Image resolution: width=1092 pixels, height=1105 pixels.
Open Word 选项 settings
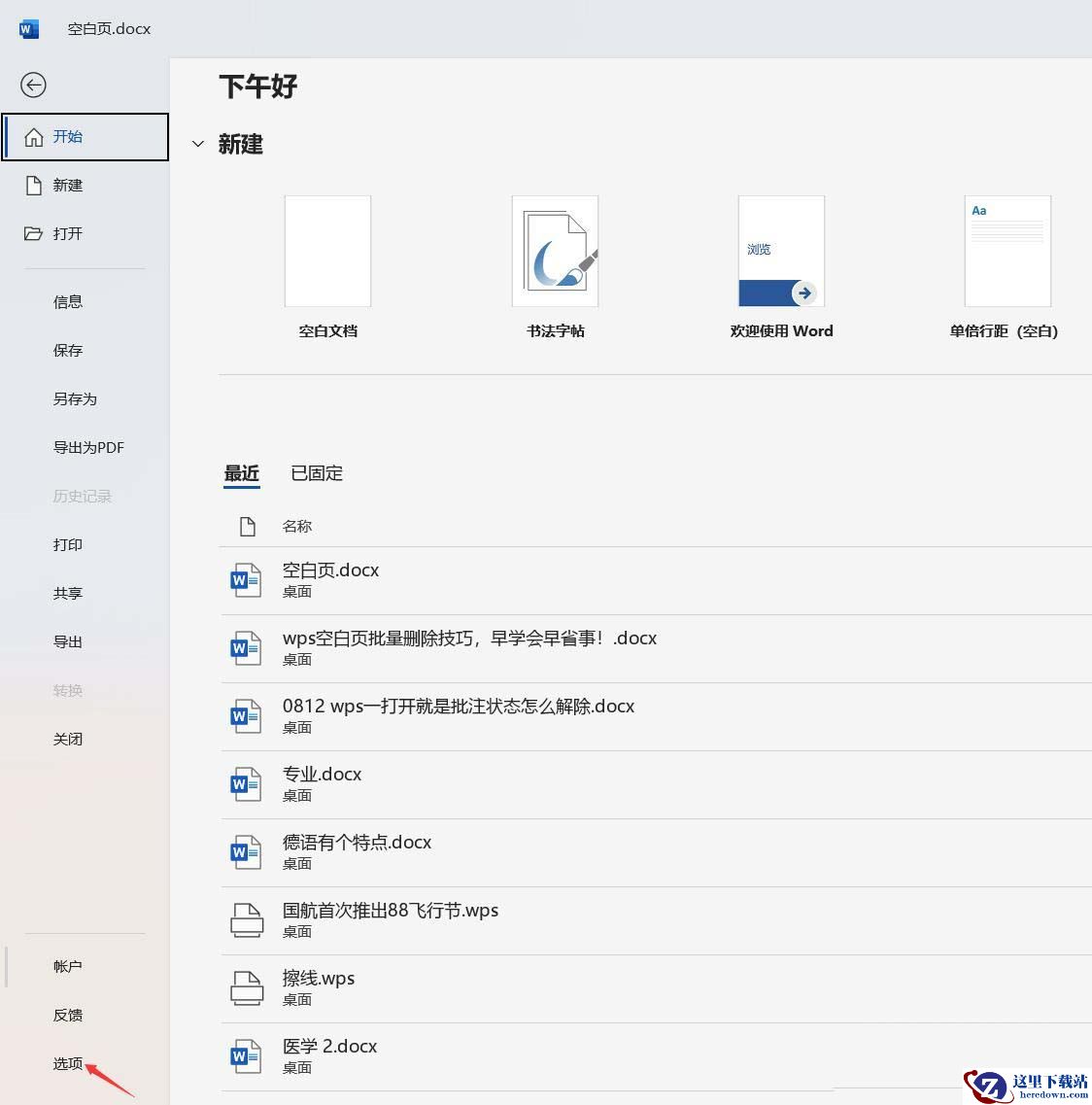68,1063
